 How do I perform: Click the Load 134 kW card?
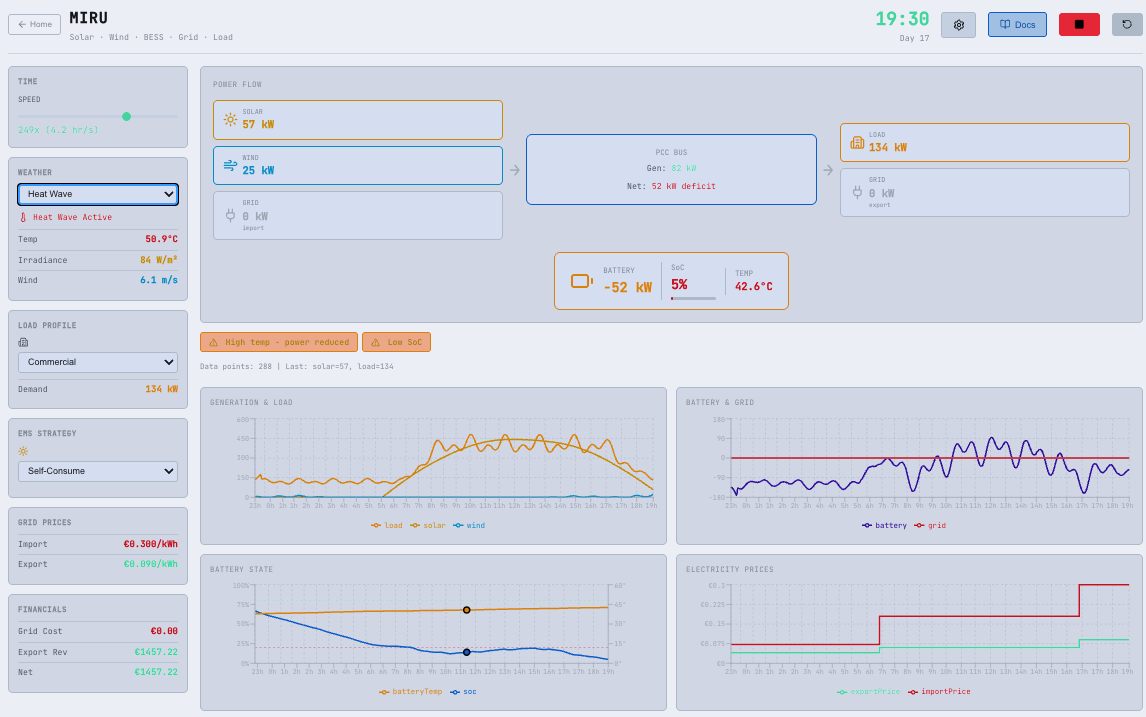point(984,143)
